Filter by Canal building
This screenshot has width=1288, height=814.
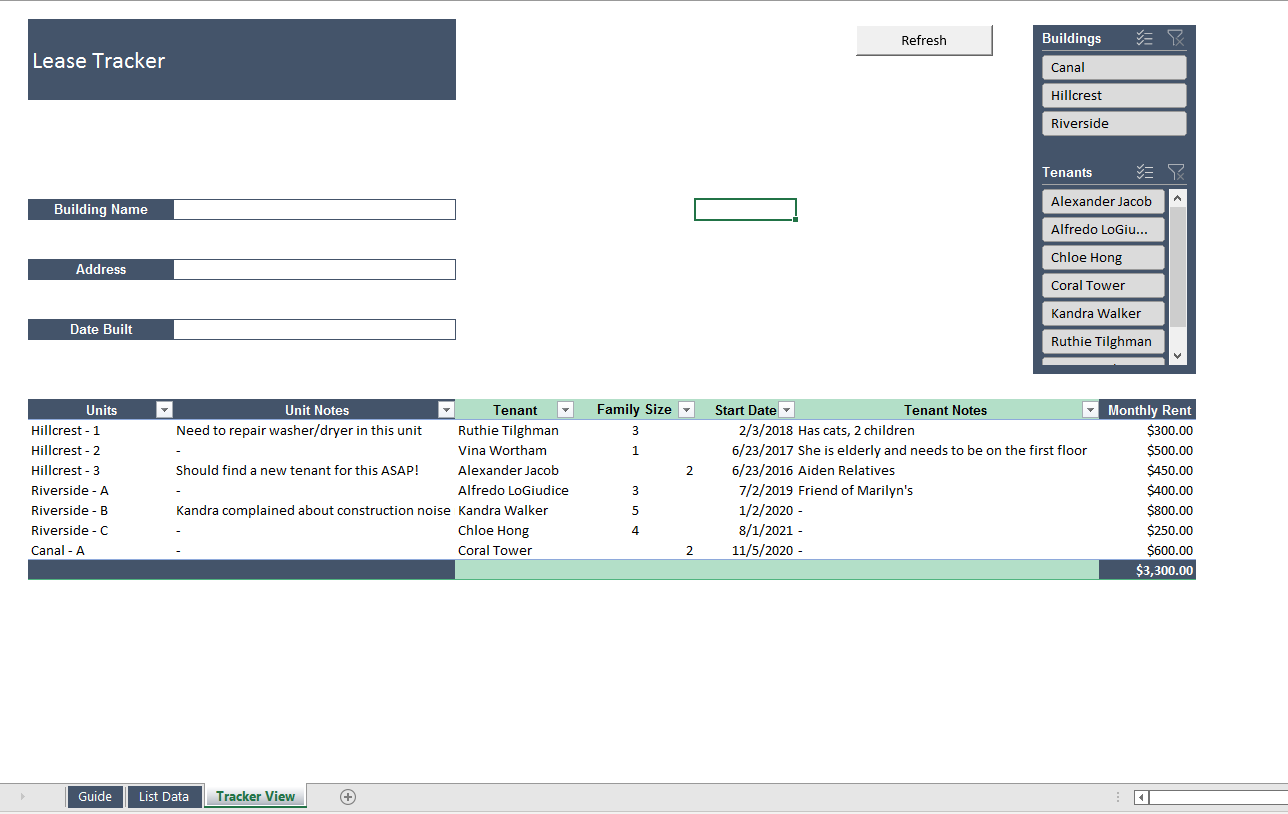1114,67
